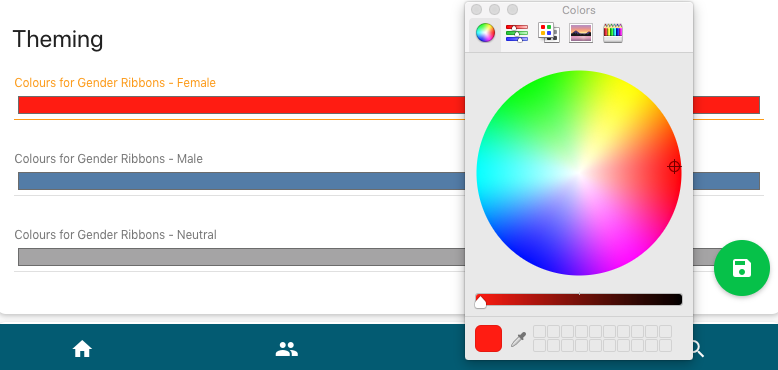The image size is (778, 370).
Task: Click the label 'Colours for Gender Ribbons - Male'
Action: [x=109, y=159]
